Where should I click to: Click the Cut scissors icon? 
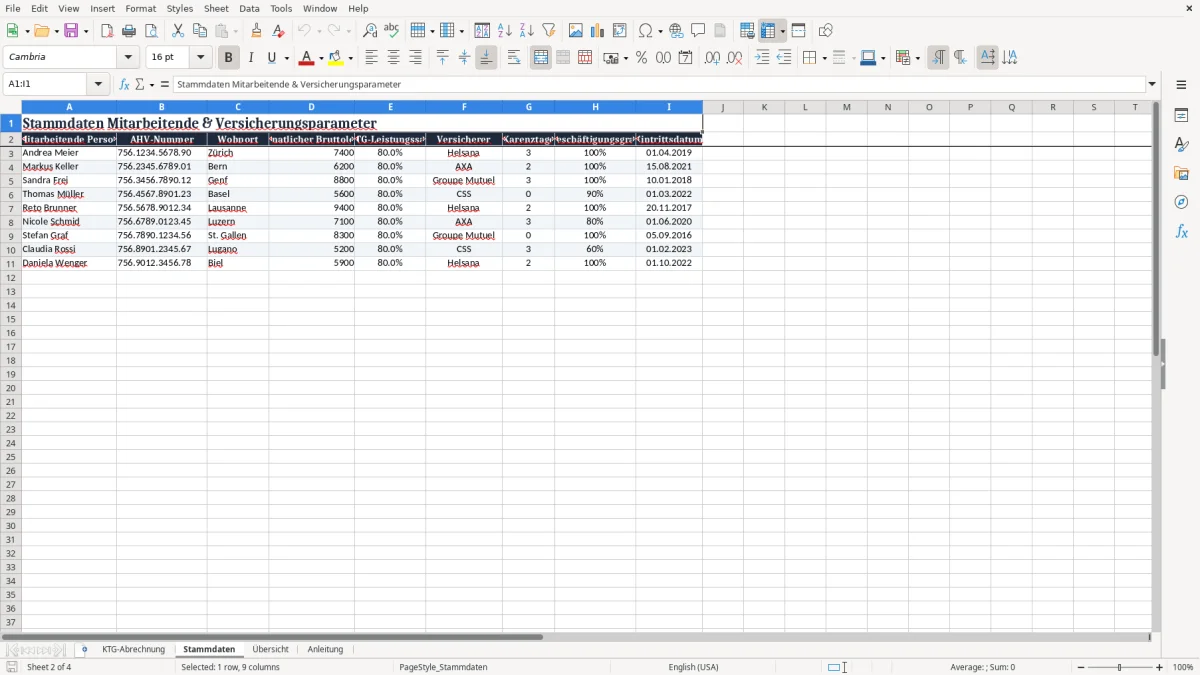coord(178,31)
